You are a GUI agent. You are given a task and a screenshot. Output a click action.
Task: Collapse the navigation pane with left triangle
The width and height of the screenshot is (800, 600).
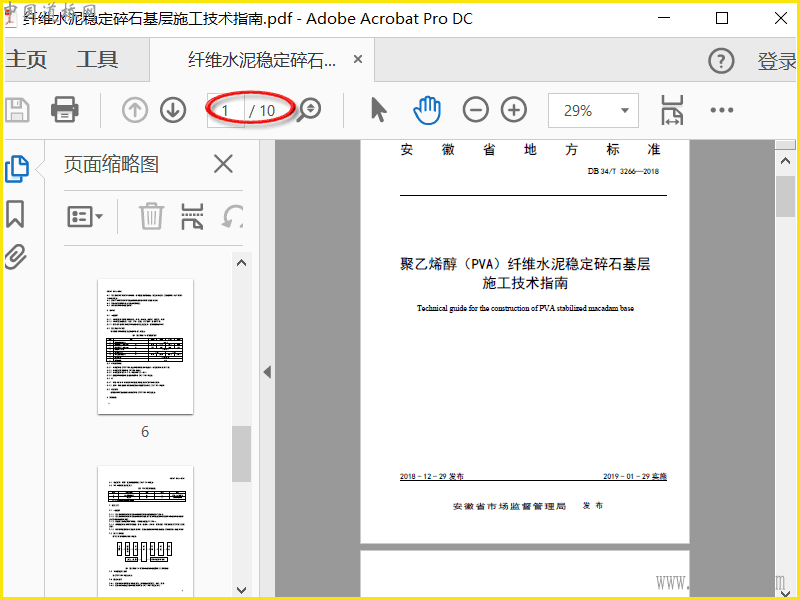(267, 372)
